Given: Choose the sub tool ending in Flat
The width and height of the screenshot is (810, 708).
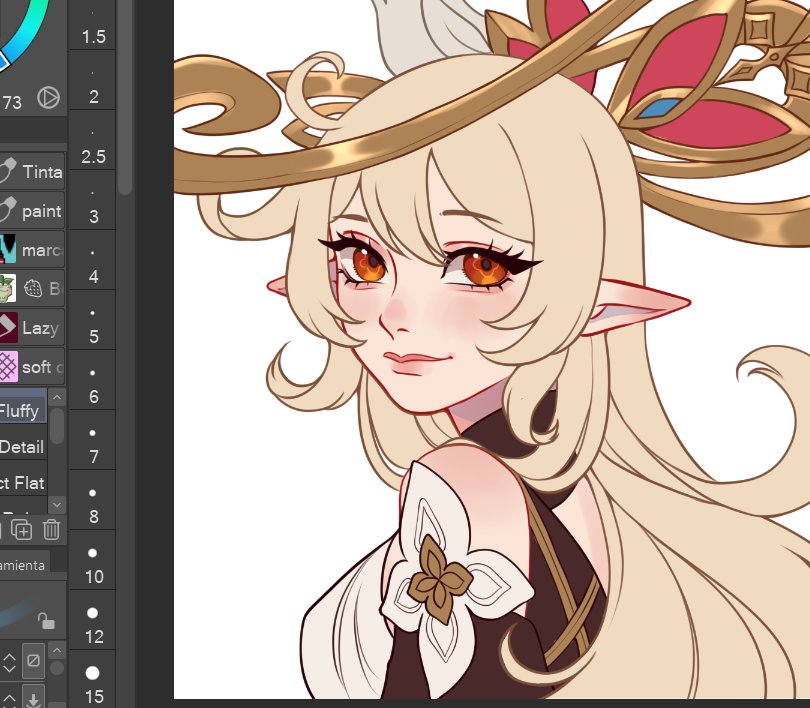Looking at the screenshot, I should 23,483.
